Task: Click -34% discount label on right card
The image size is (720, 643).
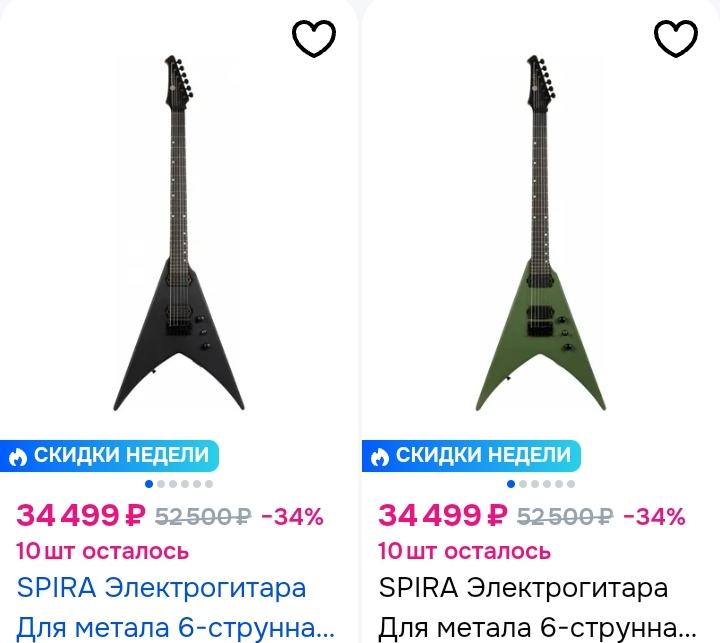Action: click(654, 517)
